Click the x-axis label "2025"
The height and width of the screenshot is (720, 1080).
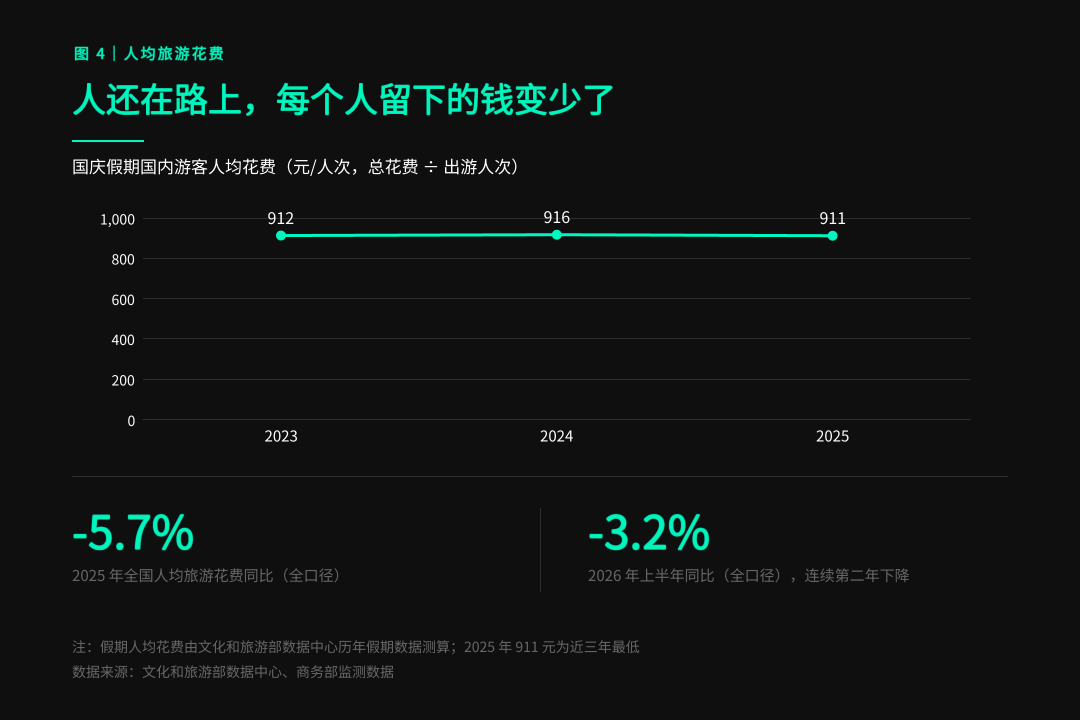pos(833,436)
